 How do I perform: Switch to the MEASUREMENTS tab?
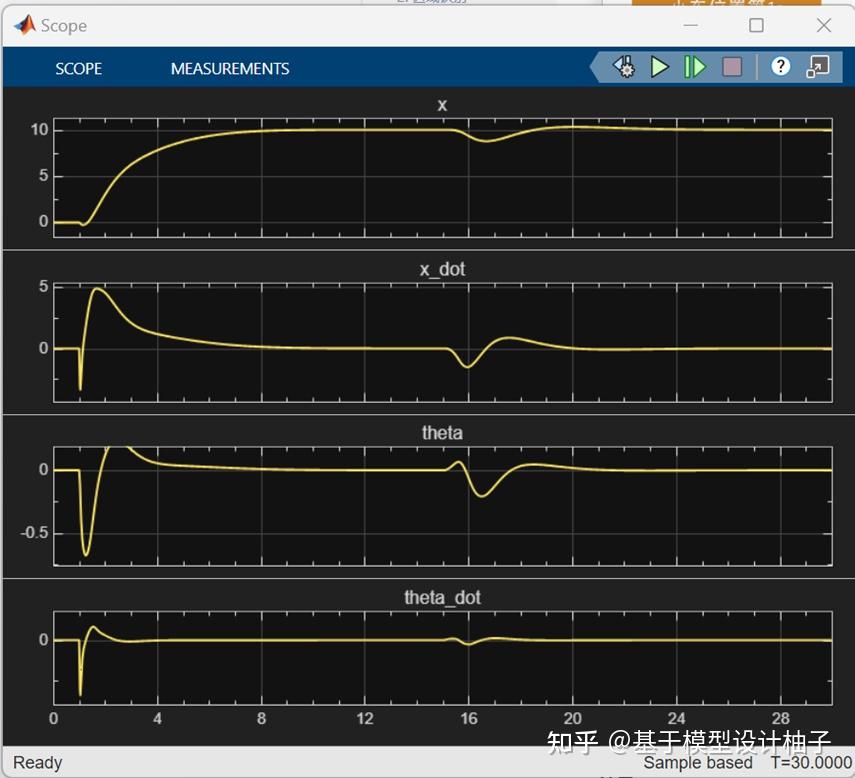pyautogui.click(x=229, y=68)
